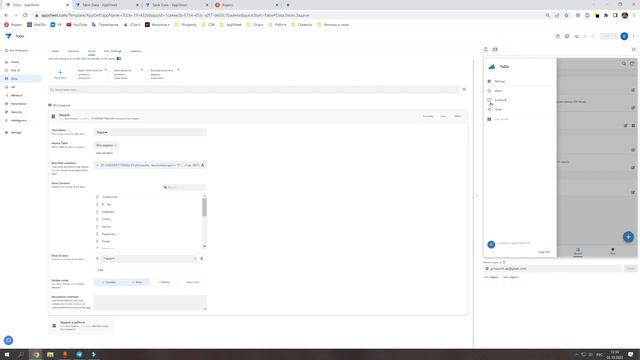Click the Windows Start button
This screenshot has height=360, width=640.
pyautogui.click(x=7, y=354)
